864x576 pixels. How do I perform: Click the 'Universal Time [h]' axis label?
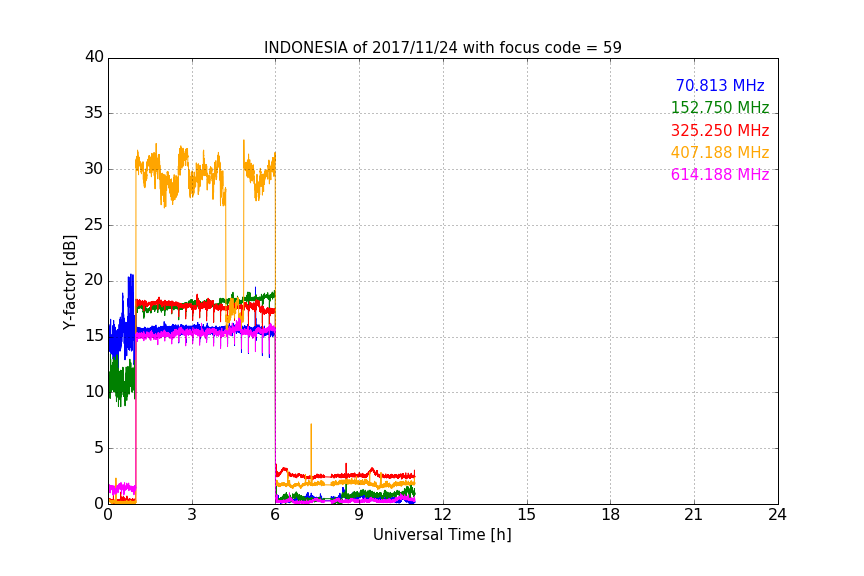[442, 535]
